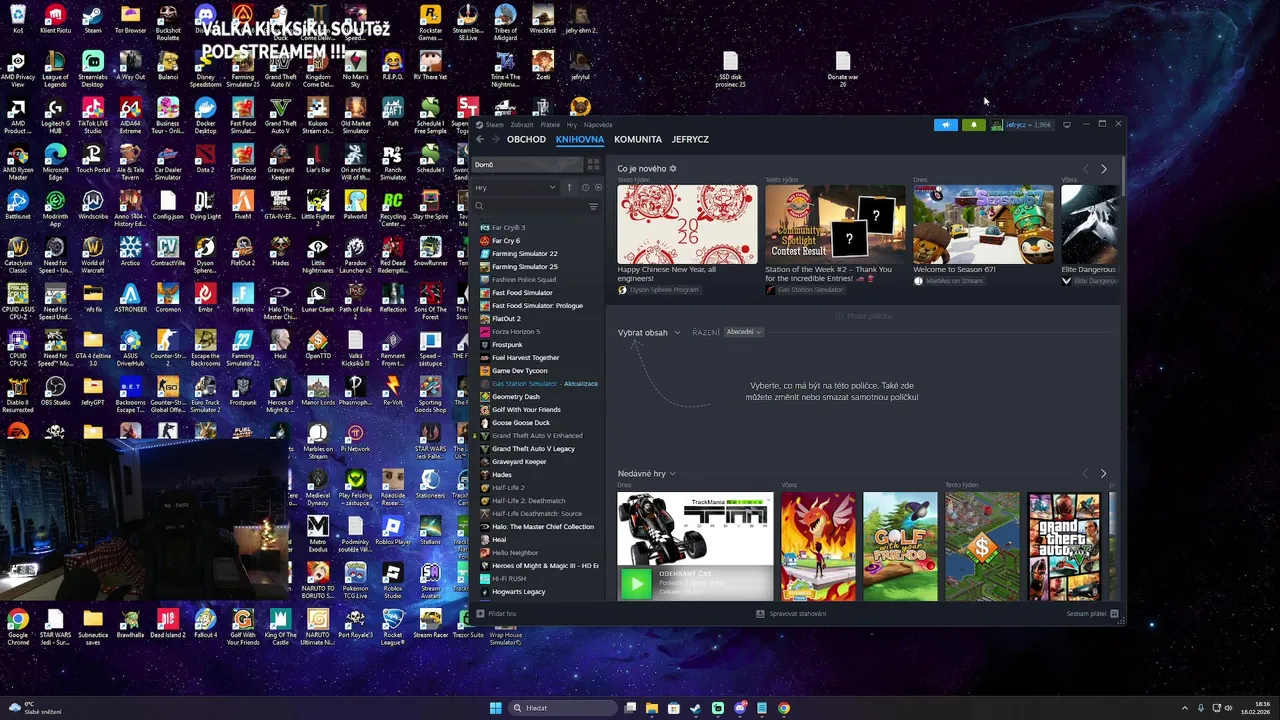Open Nápověda menu in Steam
Screen dimensions: 1280x720
pyautogui.click(x=598, y=125)
